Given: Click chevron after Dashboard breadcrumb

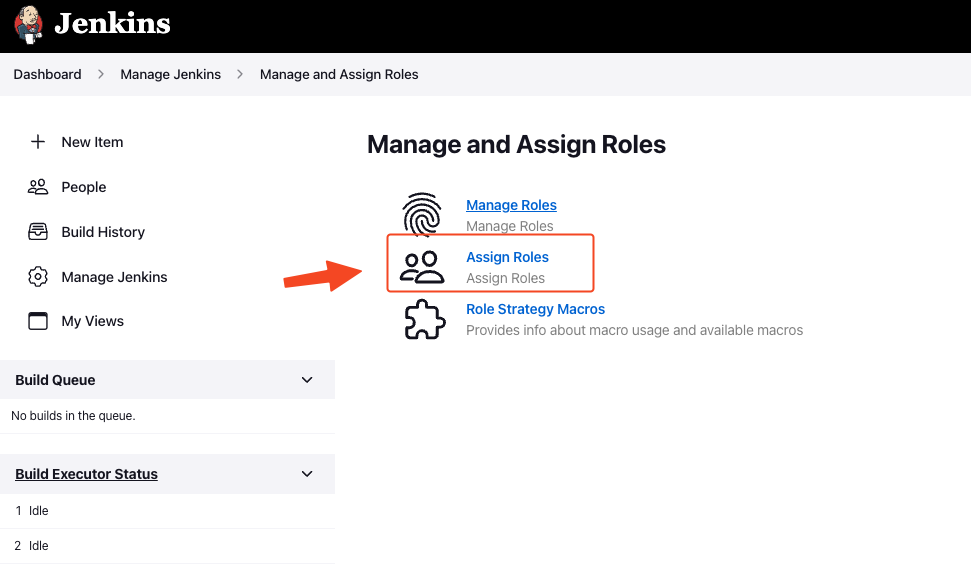Looking at the screenshot, I should point(101,74).
